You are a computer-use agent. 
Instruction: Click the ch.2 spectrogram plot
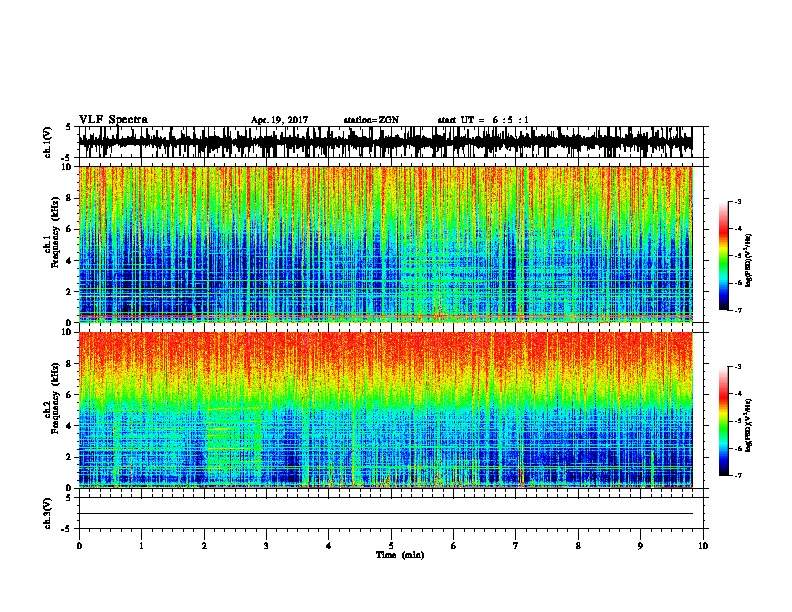(386, 410)
